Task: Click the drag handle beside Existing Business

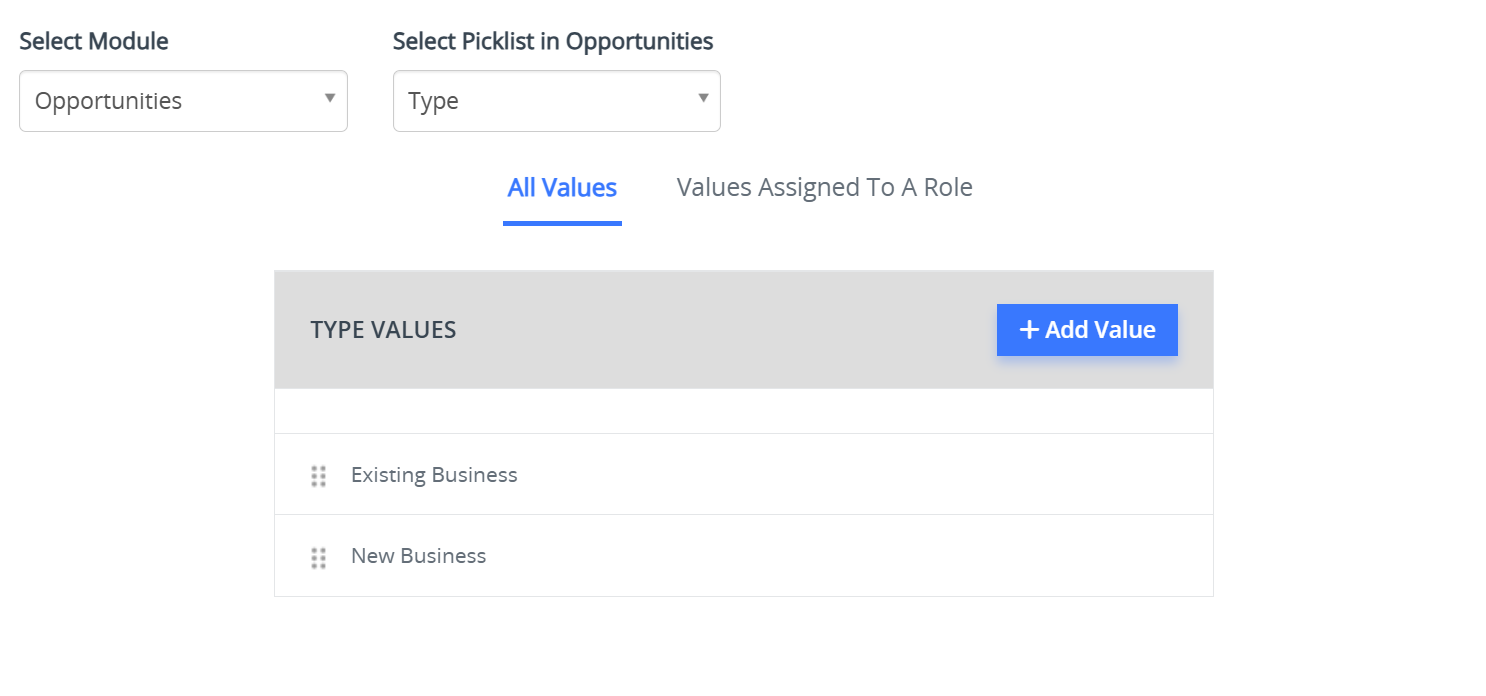Action: (x=318, y=476)
